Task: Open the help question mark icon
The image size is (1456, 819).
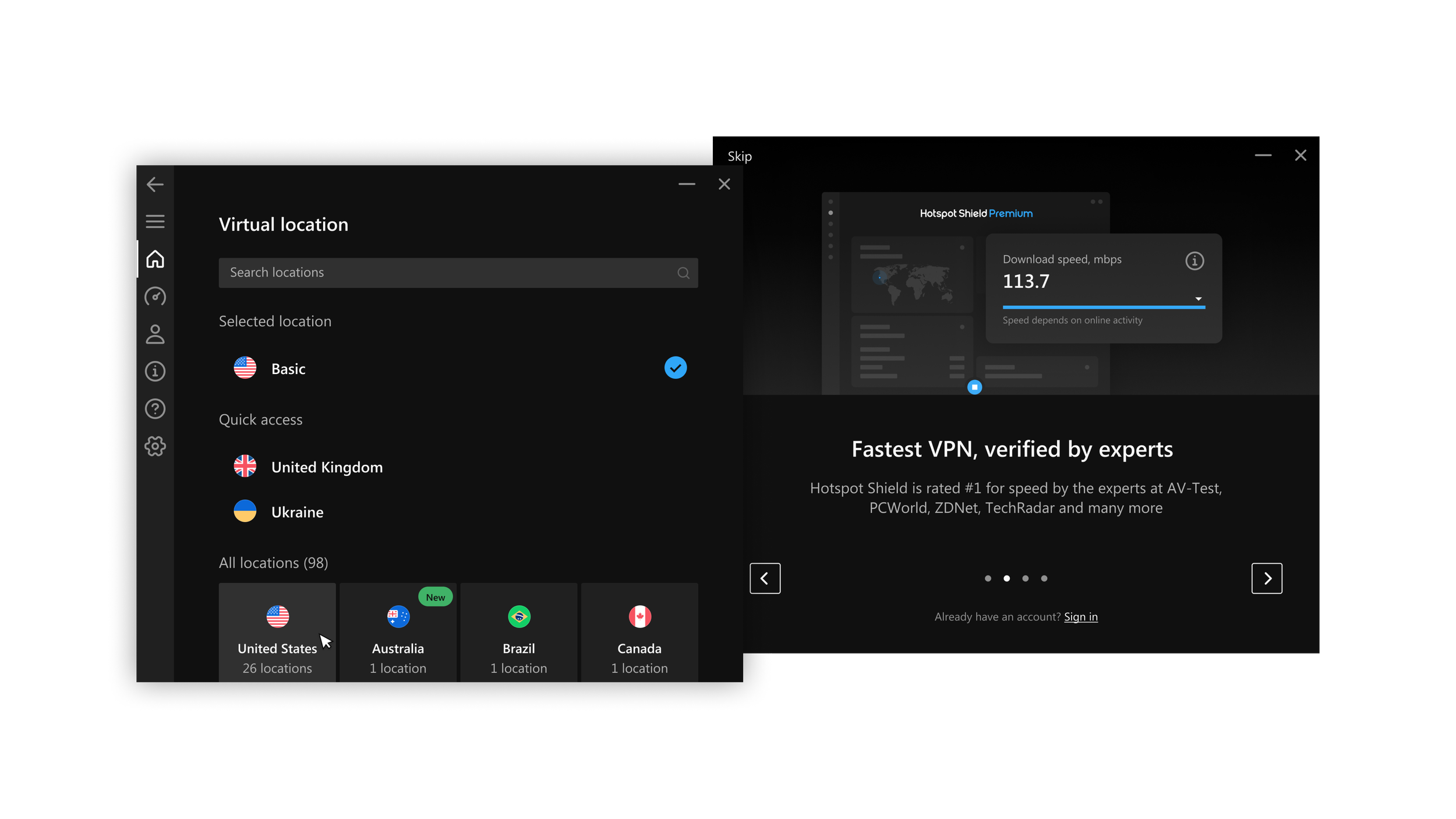Action: coord(155,409)
